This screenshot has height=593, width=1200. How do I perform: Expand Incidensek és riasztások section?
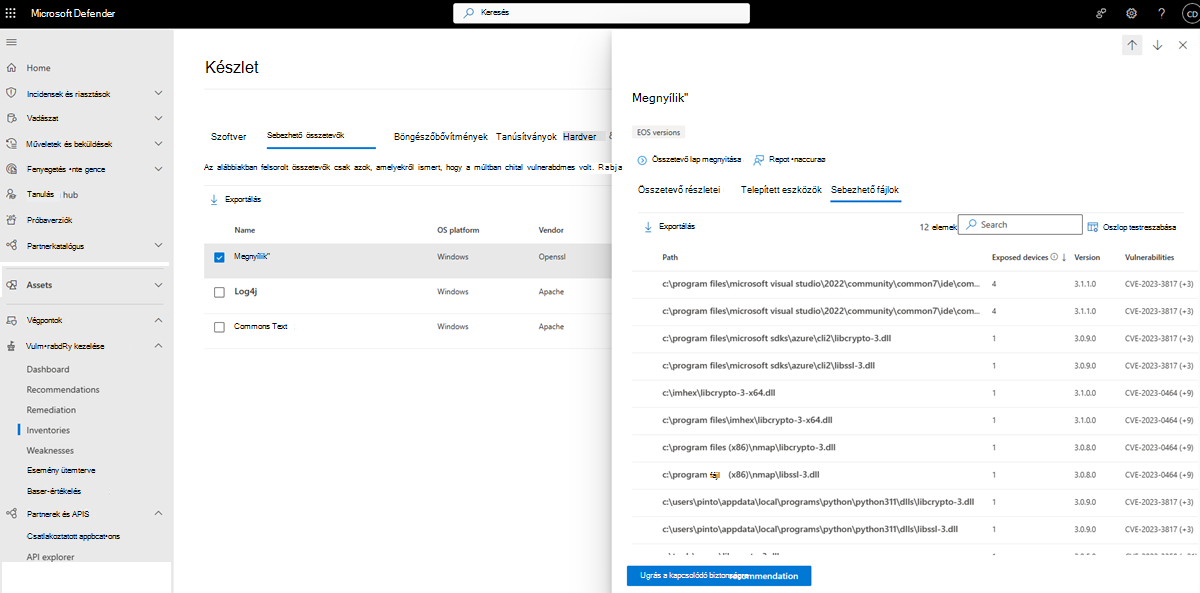tap(158, 93)
